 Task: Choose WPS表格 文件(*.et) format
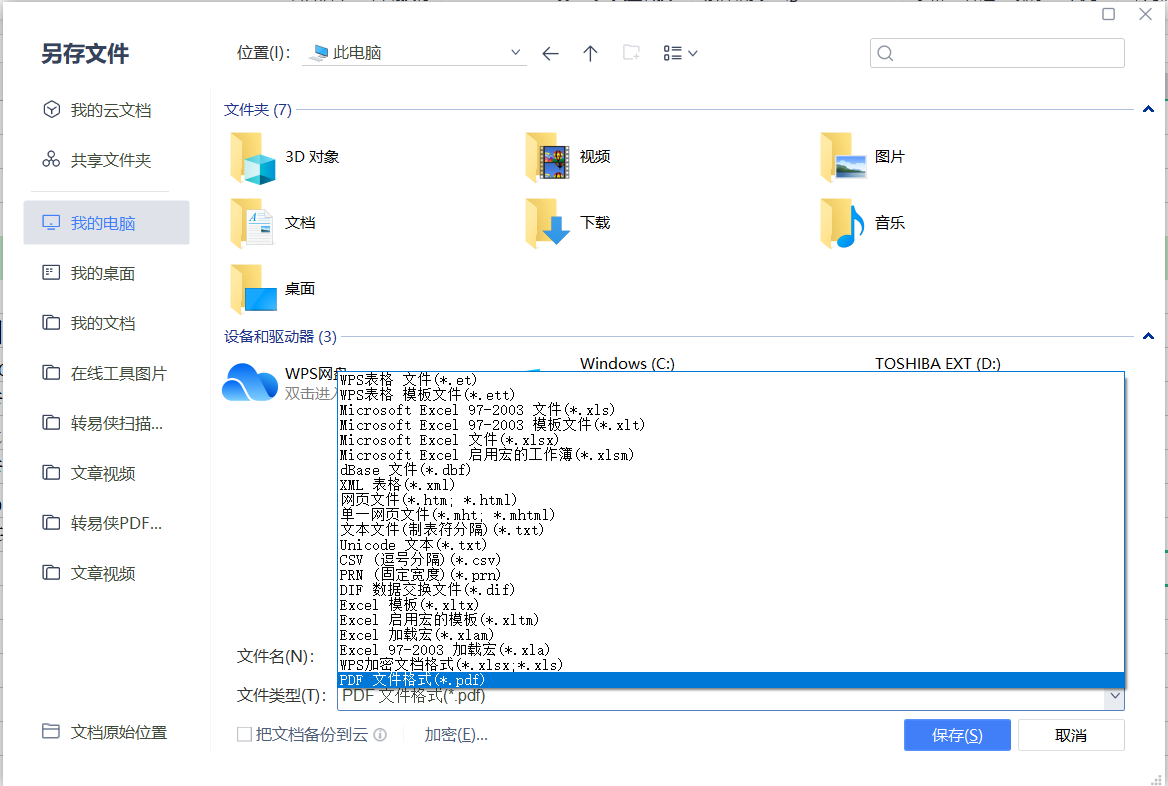pos(730,380)
